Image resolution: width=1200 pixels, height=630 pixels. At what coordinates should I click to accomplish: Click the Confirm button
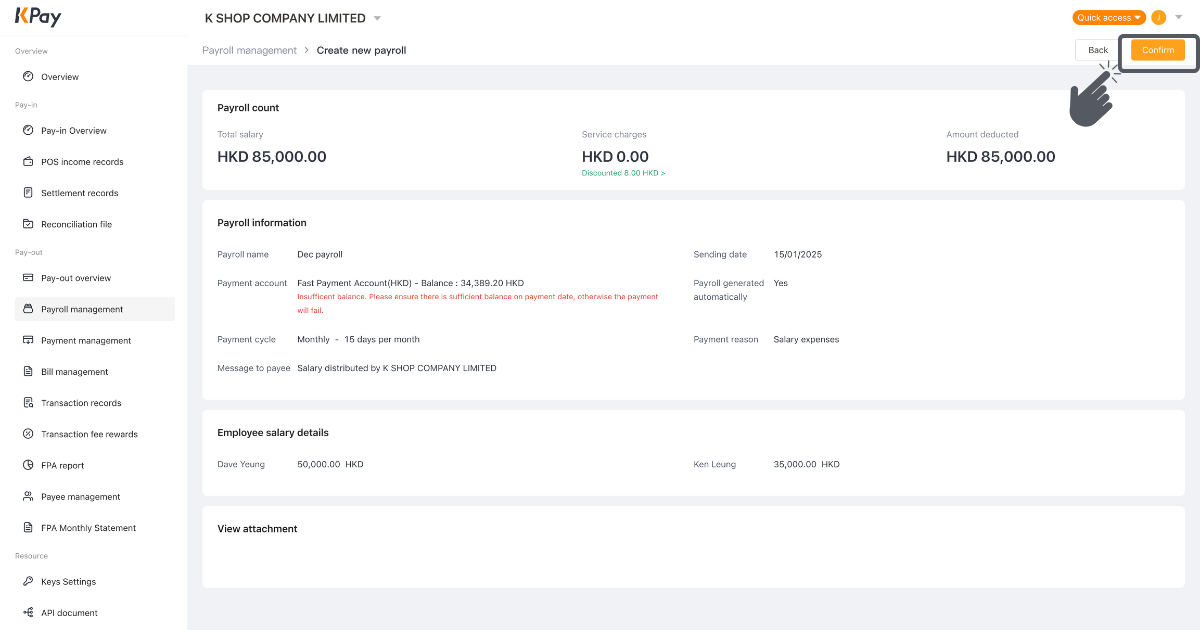1157,49
